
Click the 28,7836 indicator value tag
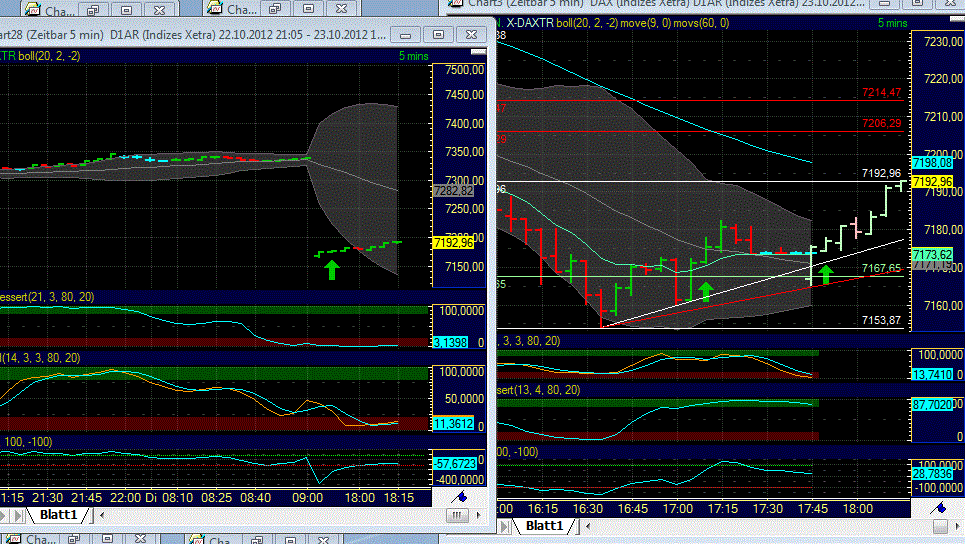932,474
